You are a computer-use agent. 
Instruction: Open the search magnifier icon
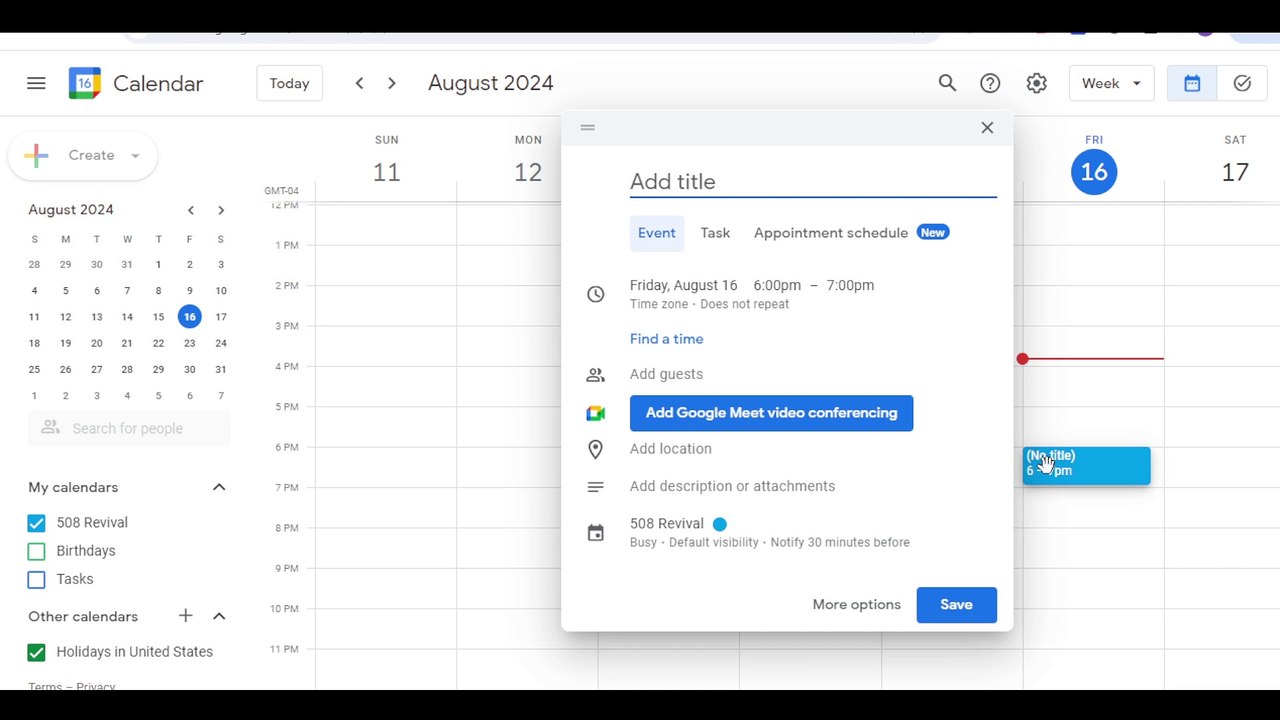tap(947, 83)
